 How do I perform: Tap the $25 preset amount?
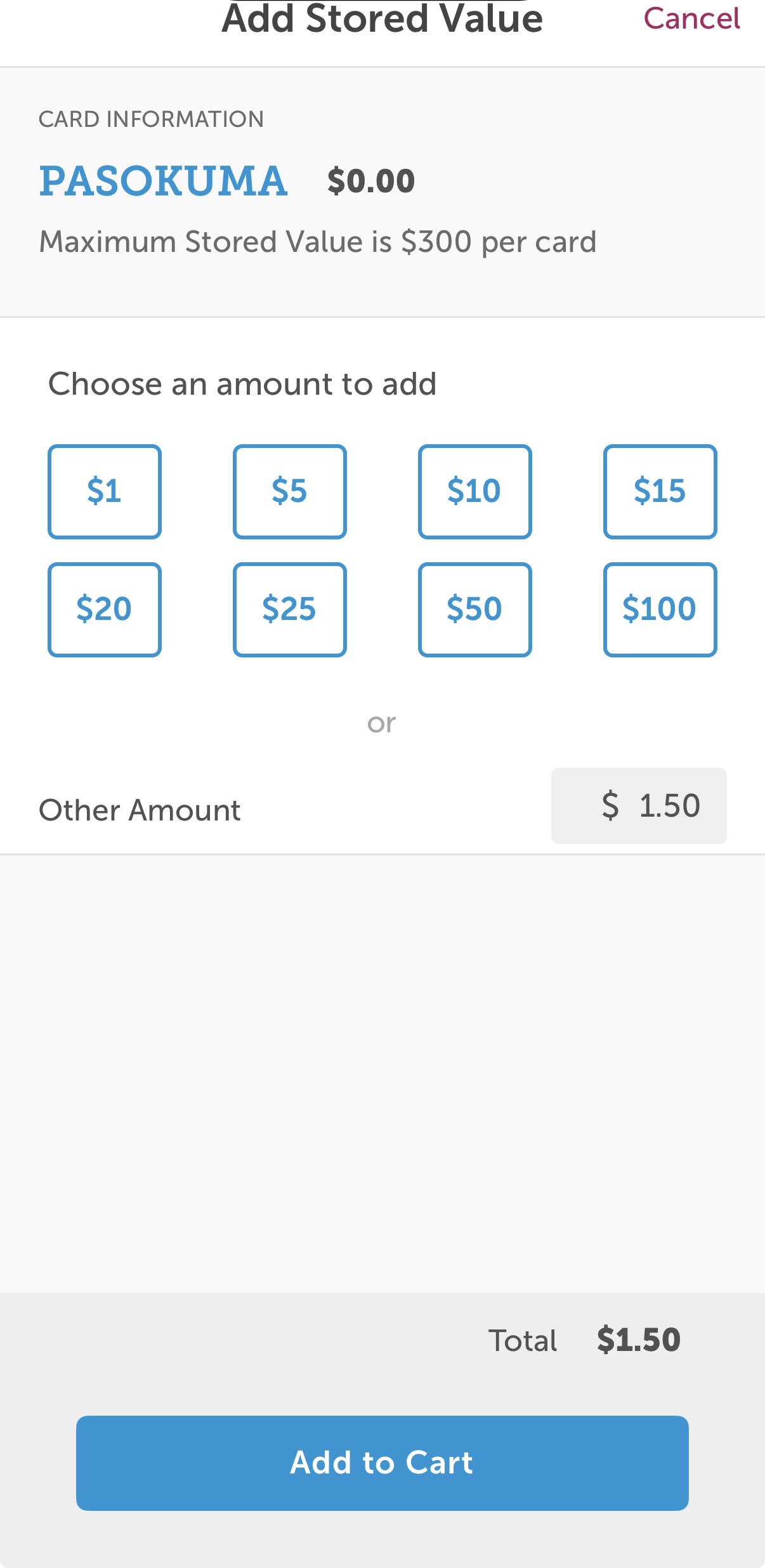point(290,609)
